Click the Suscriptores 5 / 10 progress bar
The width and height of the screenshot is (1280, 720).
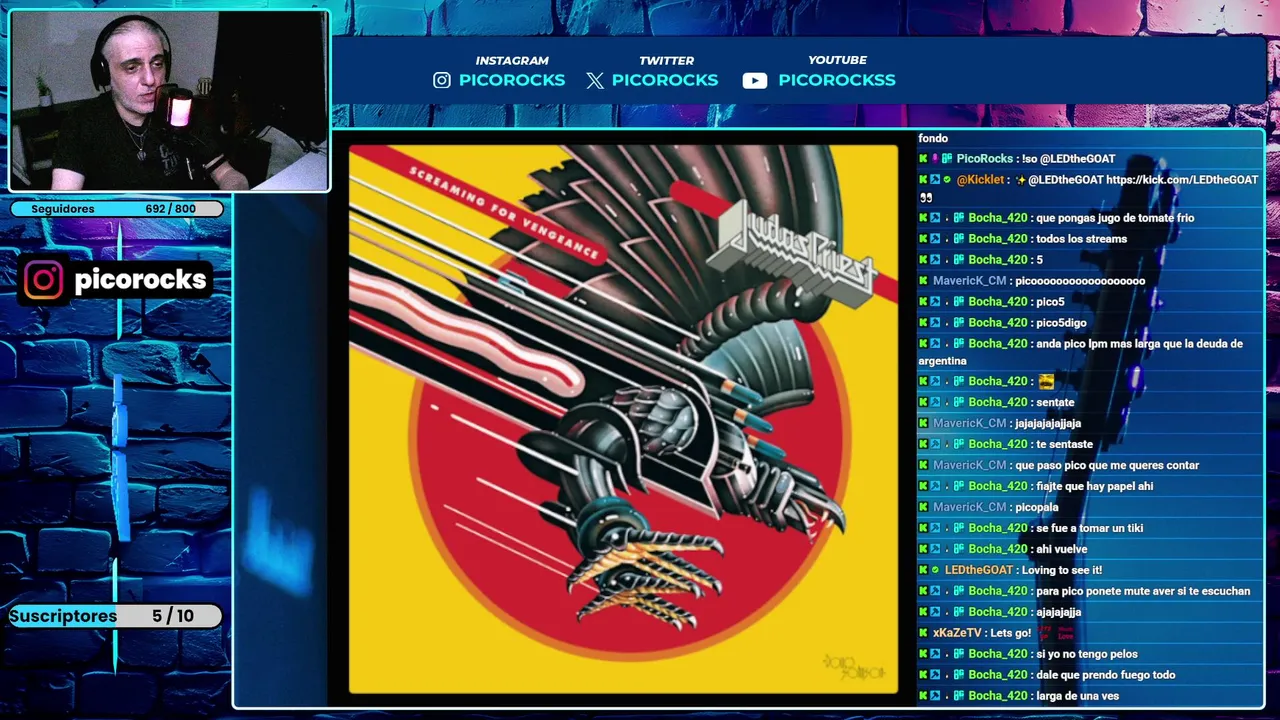[116, 616]
